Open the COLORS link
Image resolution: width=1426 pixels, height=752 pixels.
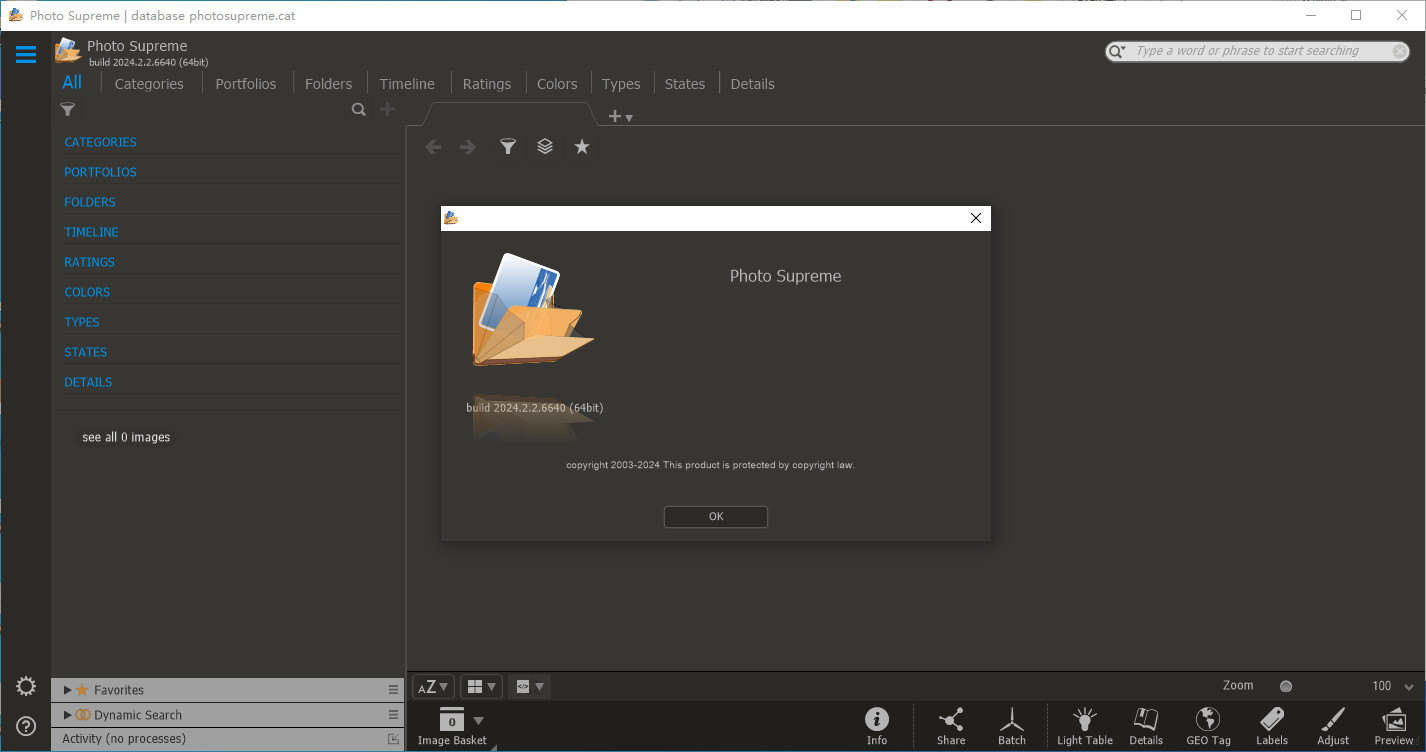coord(87,292)
